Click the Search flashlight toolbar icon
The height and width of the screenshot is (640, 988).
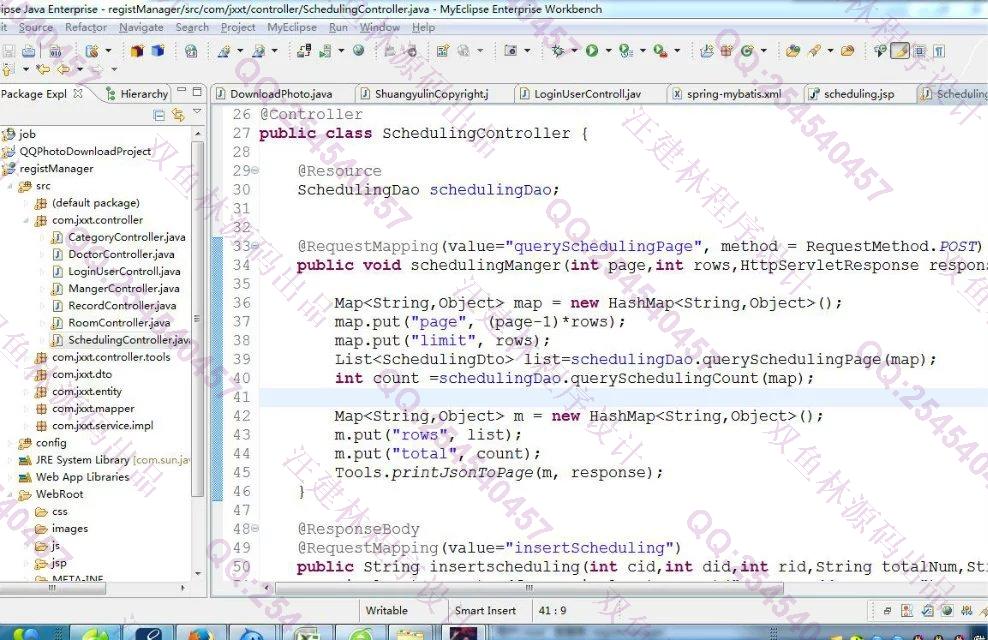pyautogui.click(x=815, y=51)
